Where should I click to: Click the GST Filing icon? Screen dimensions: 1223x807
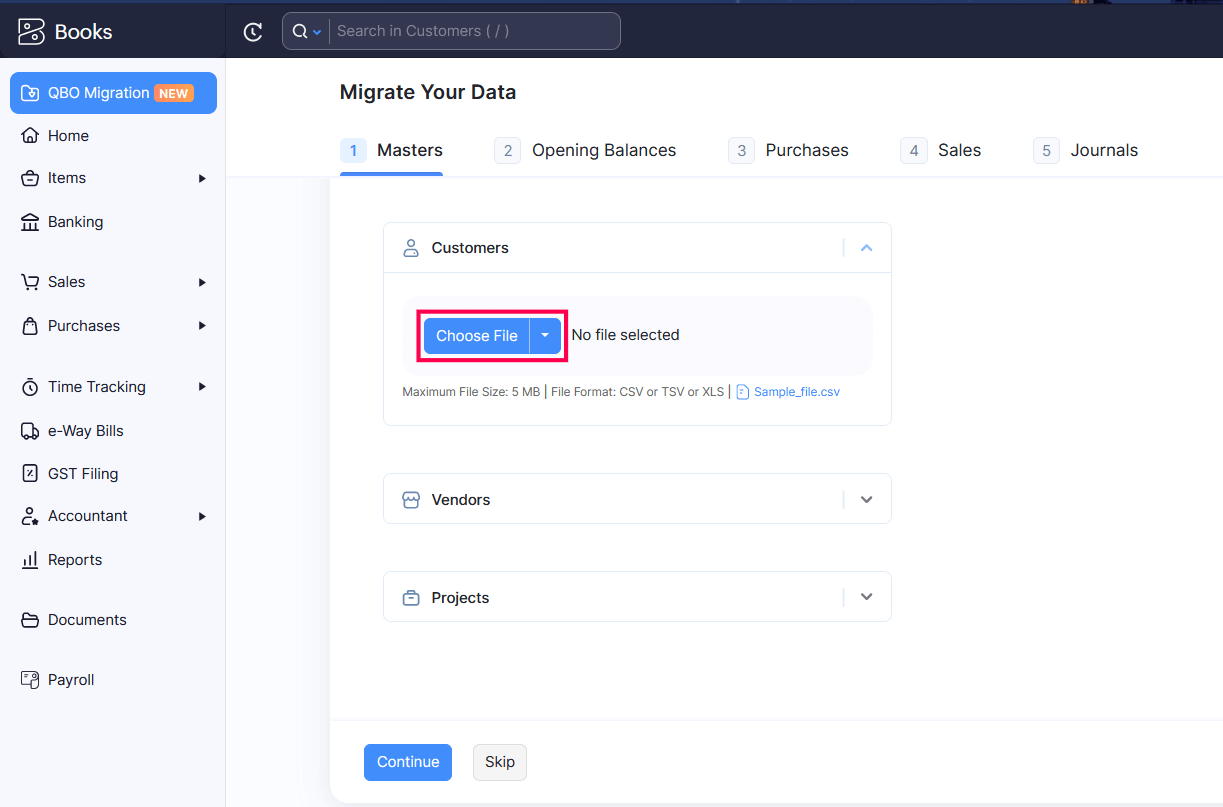point(30,474)
